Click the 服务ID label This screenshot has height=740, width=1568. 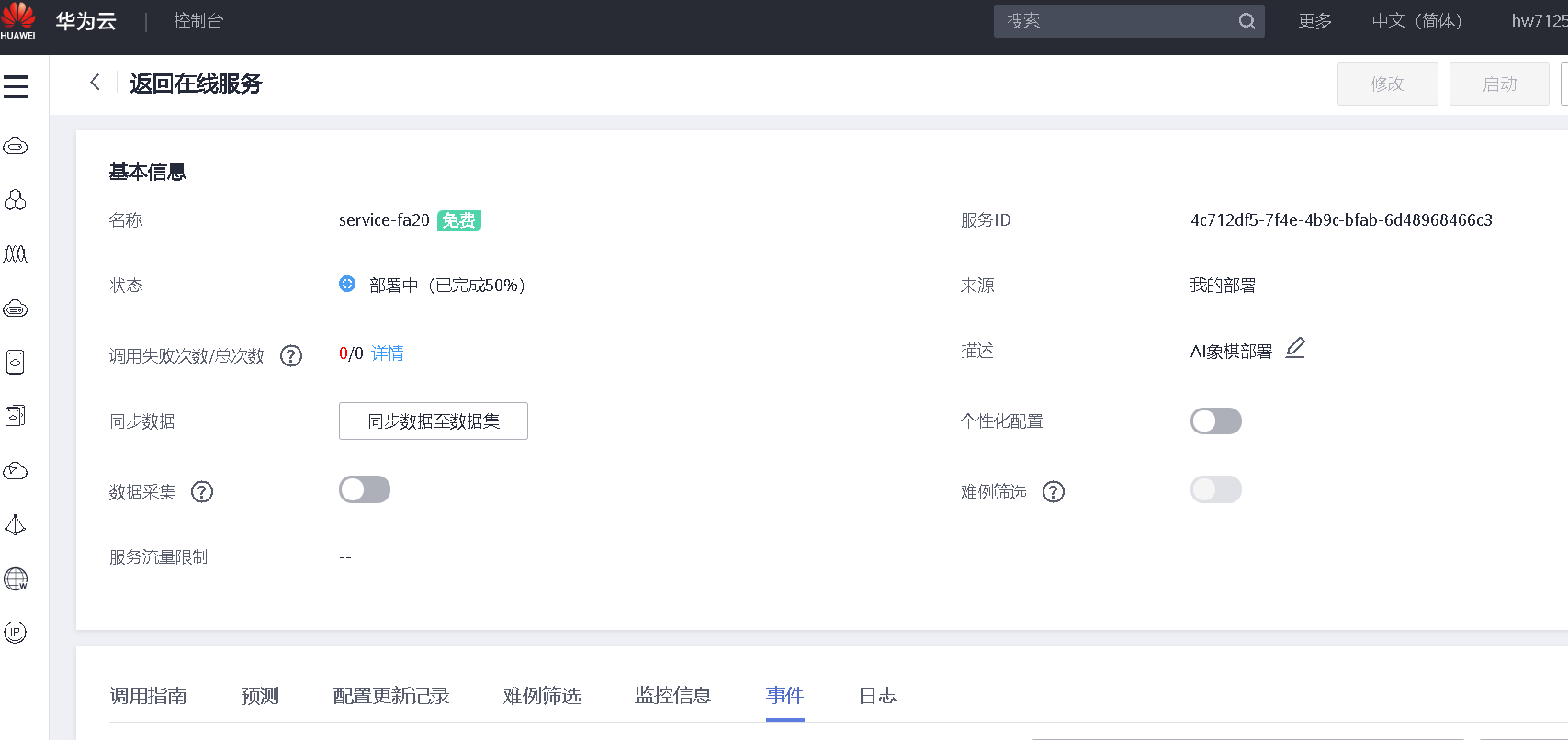pyautogui.click(x=986, y=220)
